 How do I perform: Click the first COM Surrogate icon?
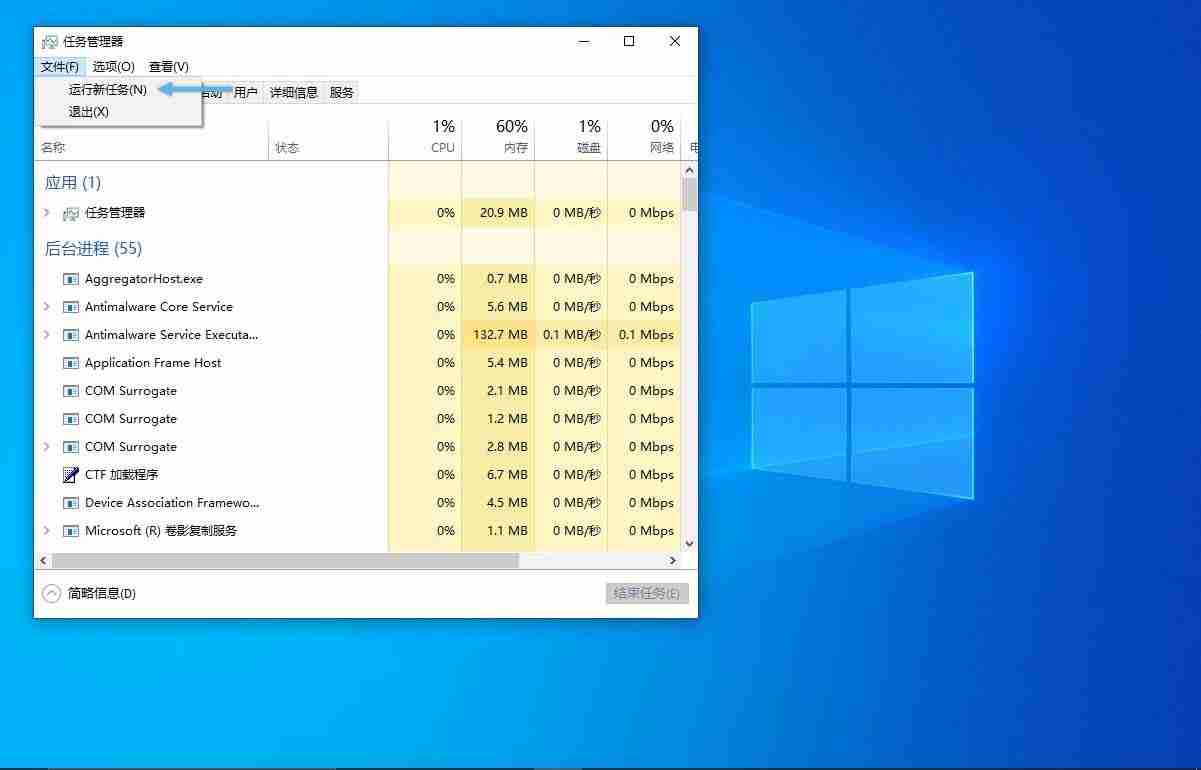pyautogui.click(x=70, y=391)
